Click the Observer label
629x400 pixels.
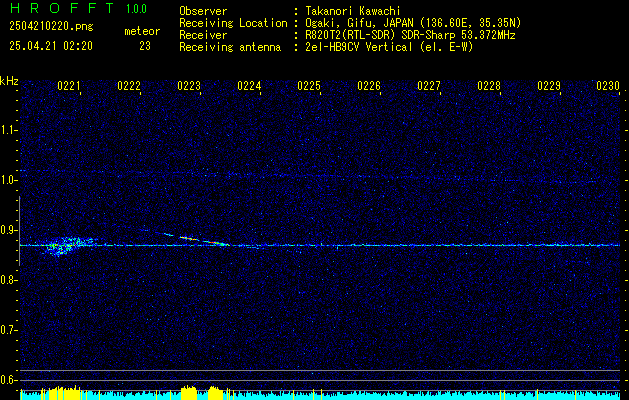point(203,11)
